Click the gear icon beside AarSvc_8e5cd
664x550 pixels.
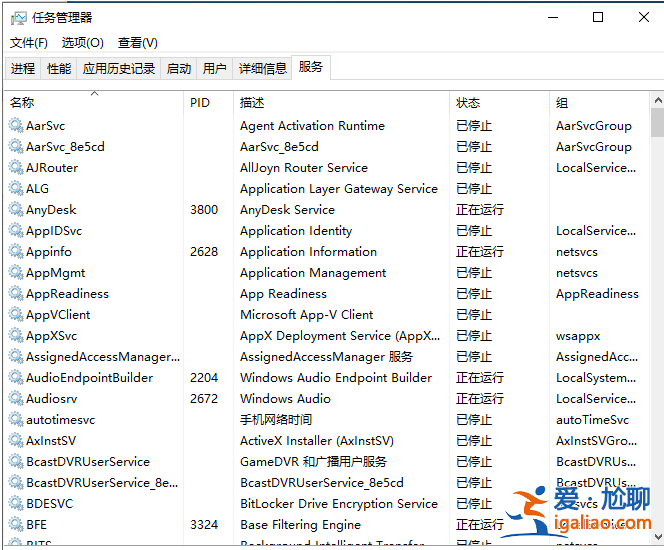(x=16, y=146)
